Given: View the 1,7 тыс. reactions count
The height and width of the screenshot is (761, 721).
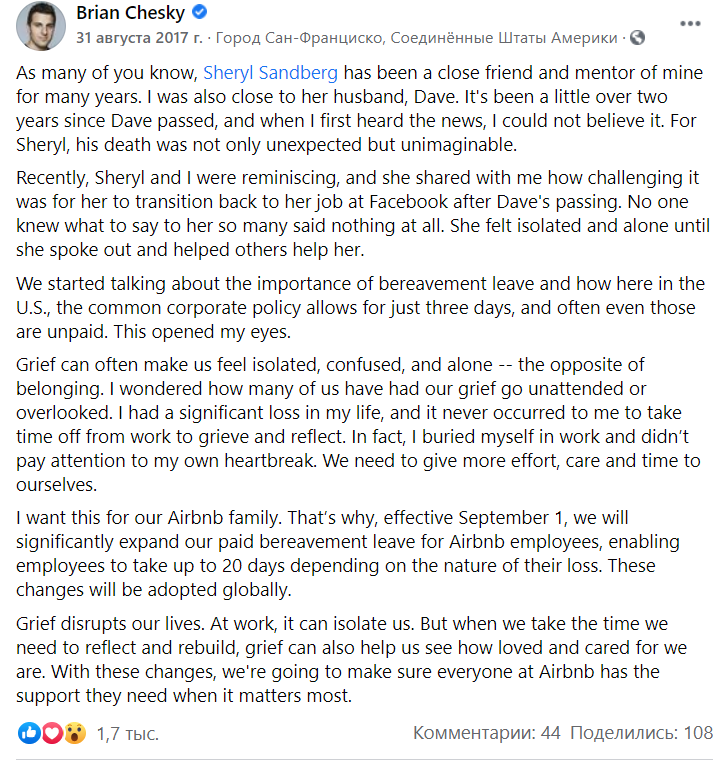Looking at the screenshot, I should coord(128,733).
